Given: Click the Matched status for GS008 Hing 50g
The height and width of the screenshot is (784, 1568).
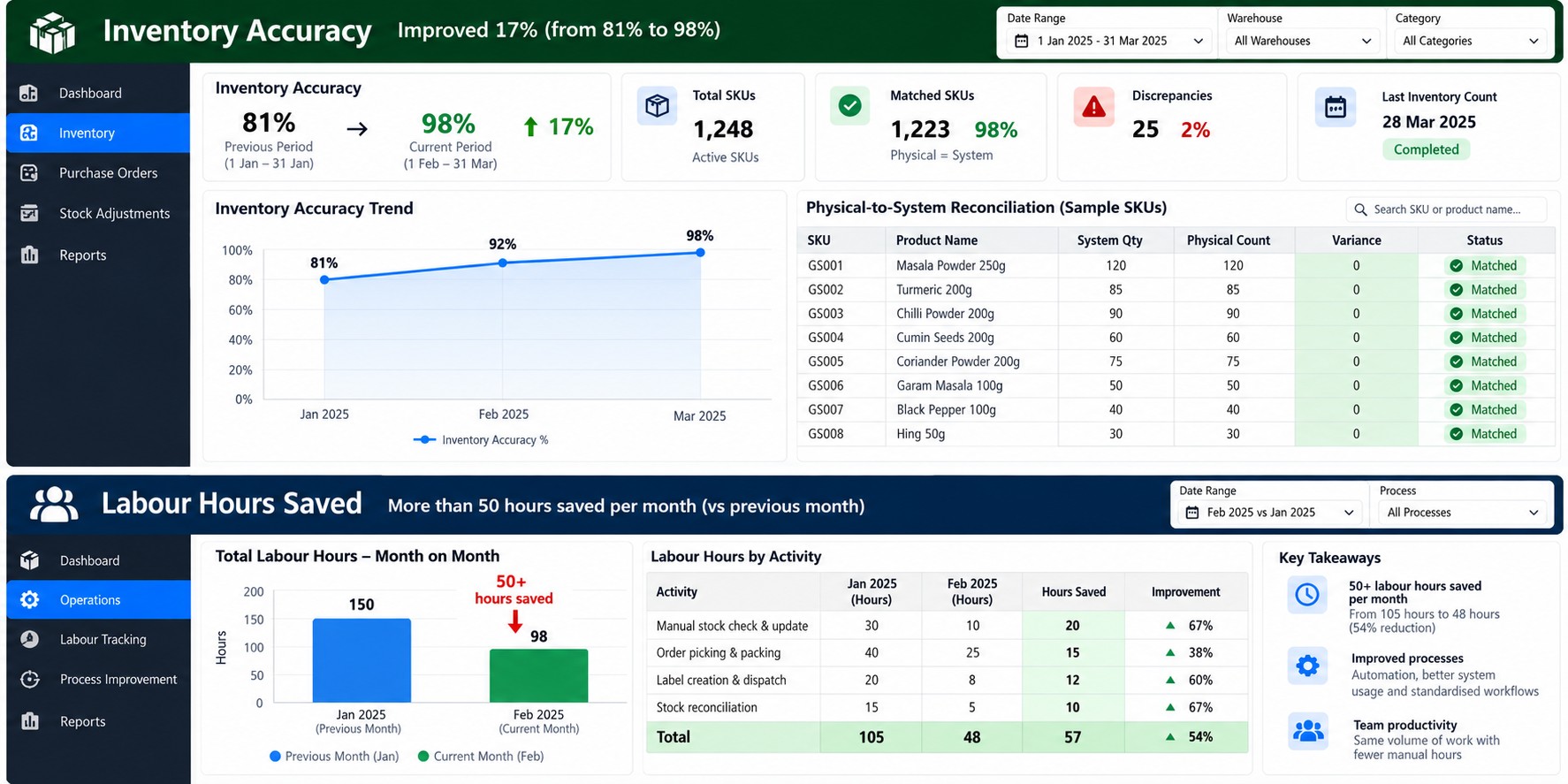Looking at the screenshot, I should [x=1483, y=434].
